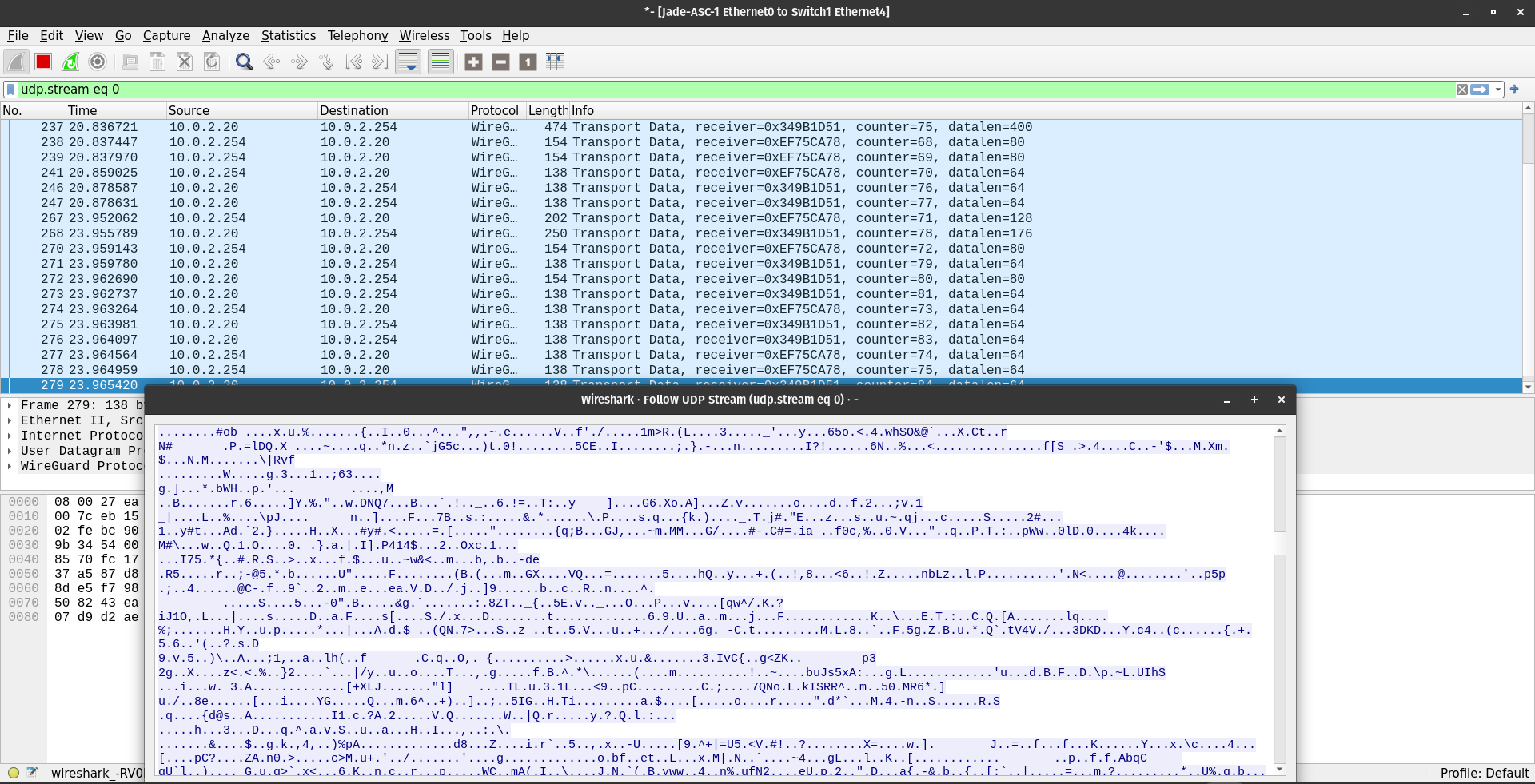This screenshot has height=784, width=1535.
Task: Zoom in on packet text
Action: pos(473,62)
